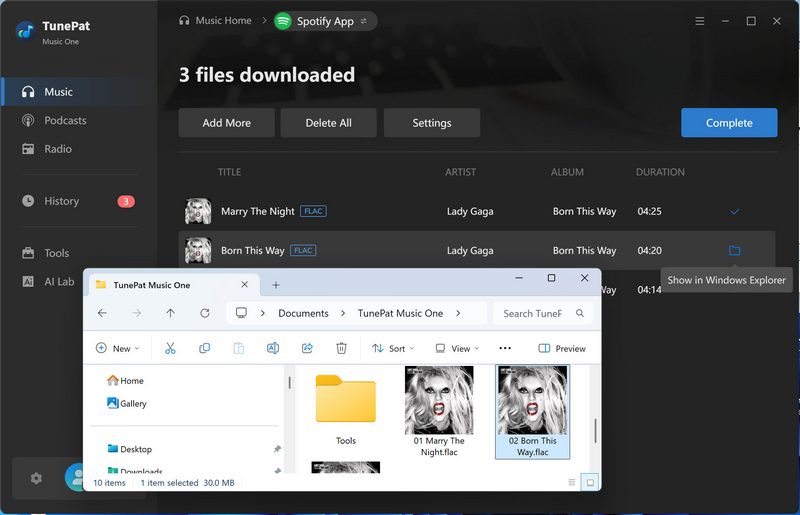Click the user profile avatar
Viewport: 800px width, 515px height.
point(74,477)
